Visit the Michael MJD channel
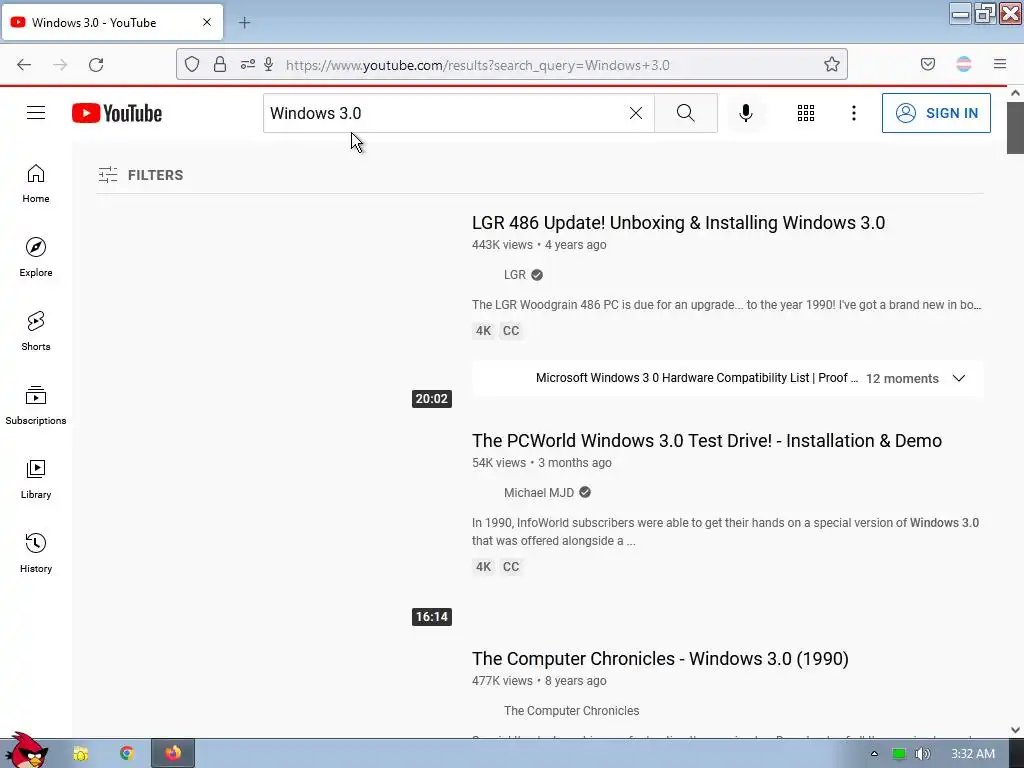Image resolution: width=1024 pixels, height=768 pixels. (539, 493)
